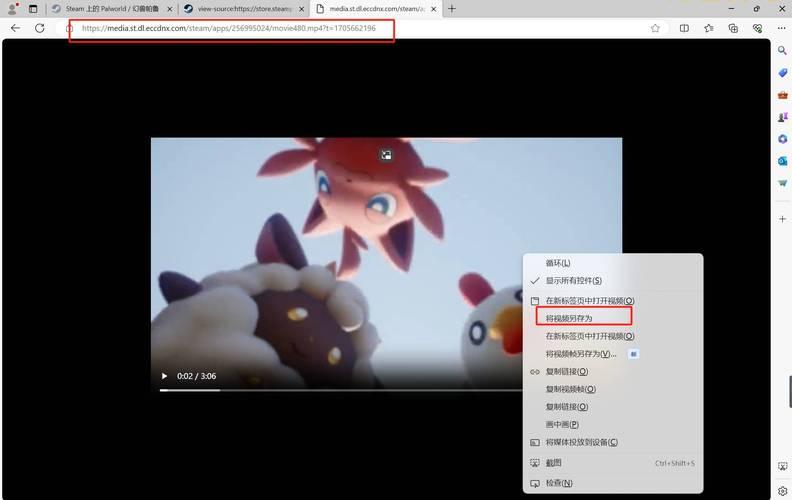This screenshot has width=792, height=500.
Task: Click the favorites star in address bar
Action: click(x=655, y=28)
